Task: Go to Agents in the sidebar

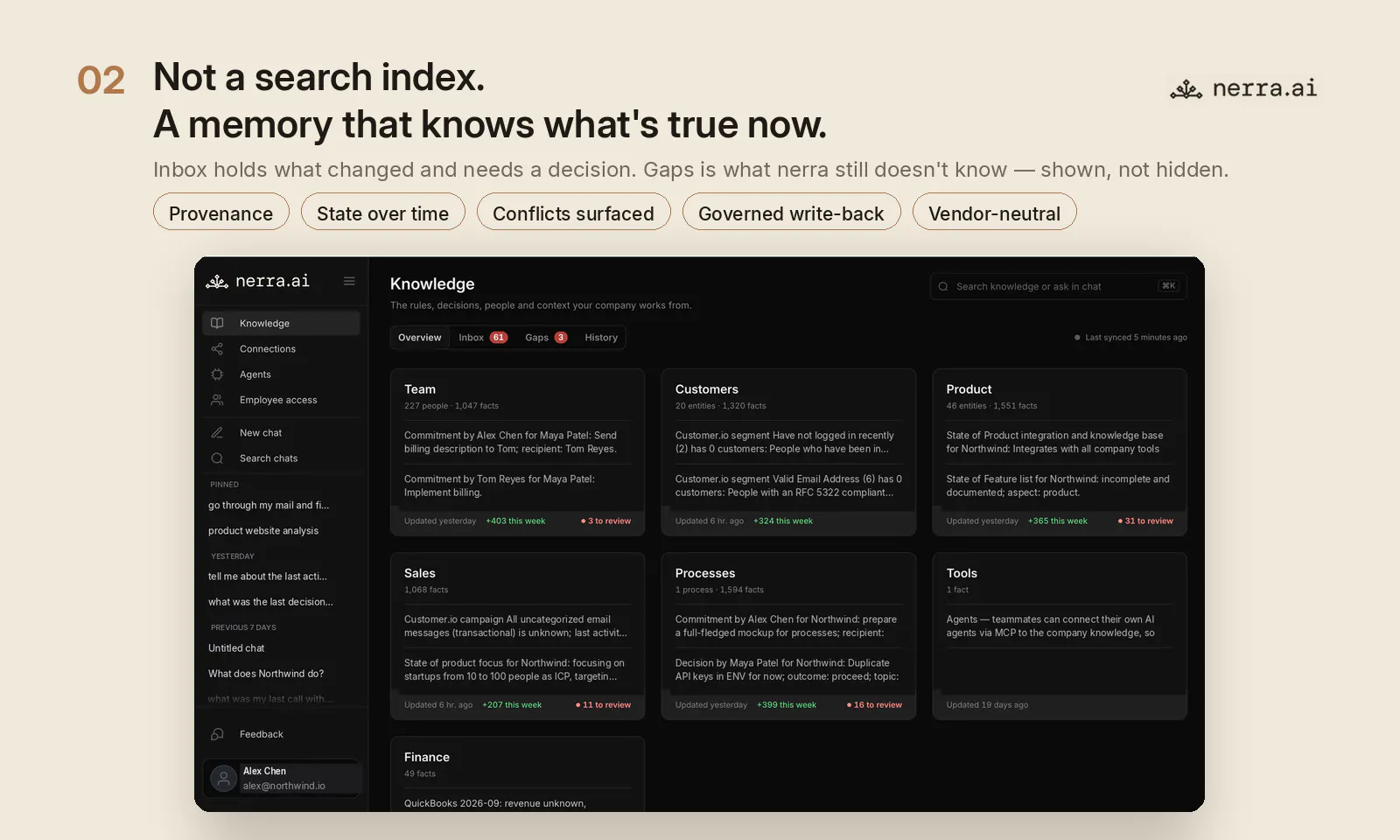Action: tap(281, 374)
